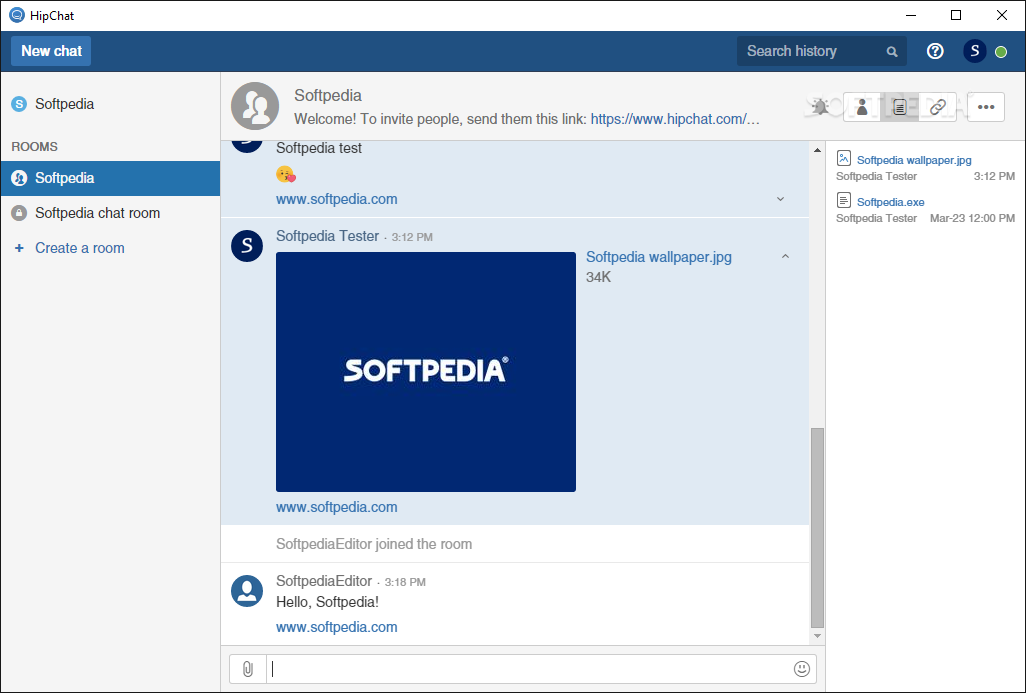Click Create a room link

click(80, 248)
